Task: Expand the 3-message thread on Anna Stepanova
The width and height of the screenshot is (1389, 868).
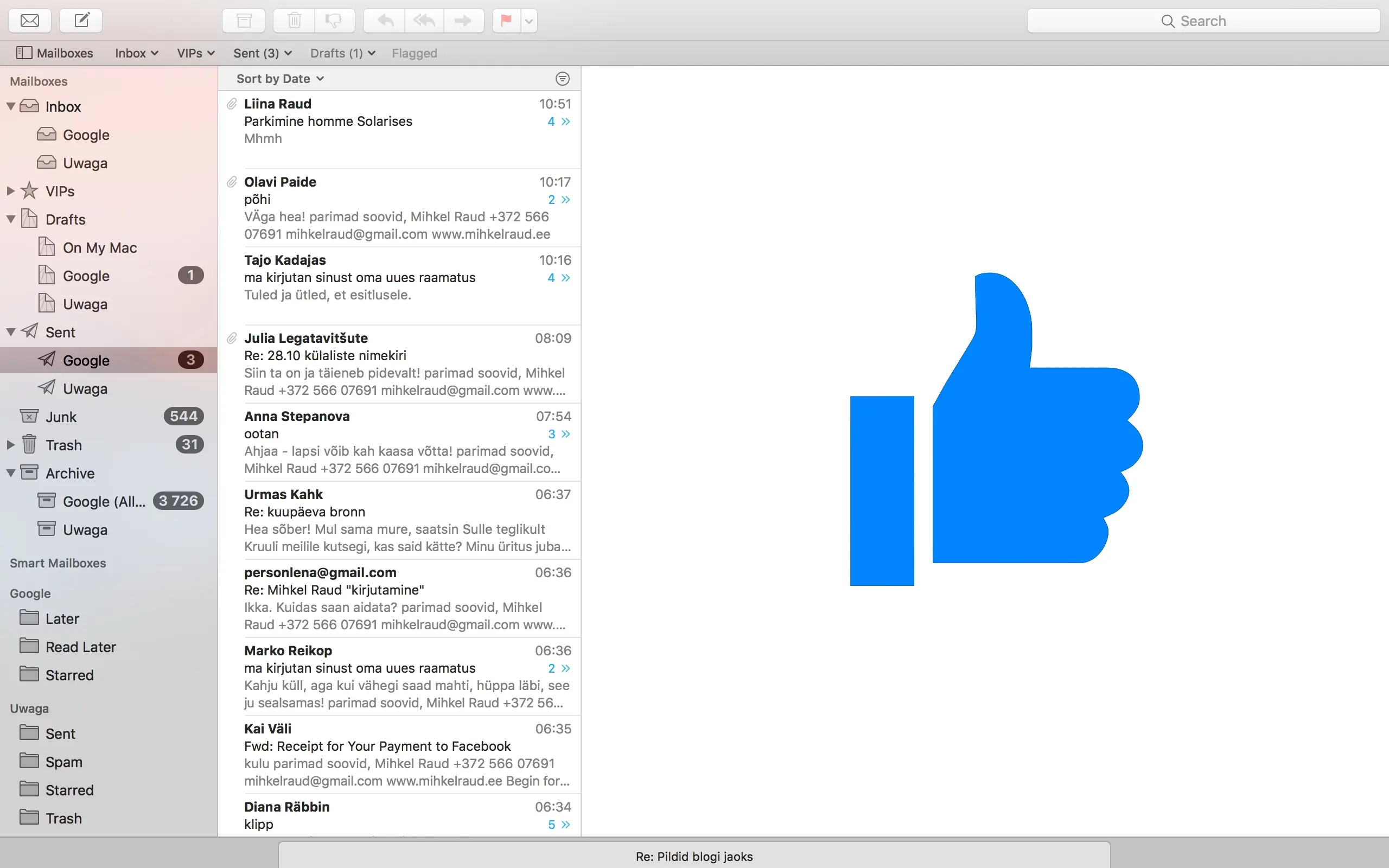Action: coord(559,433)
